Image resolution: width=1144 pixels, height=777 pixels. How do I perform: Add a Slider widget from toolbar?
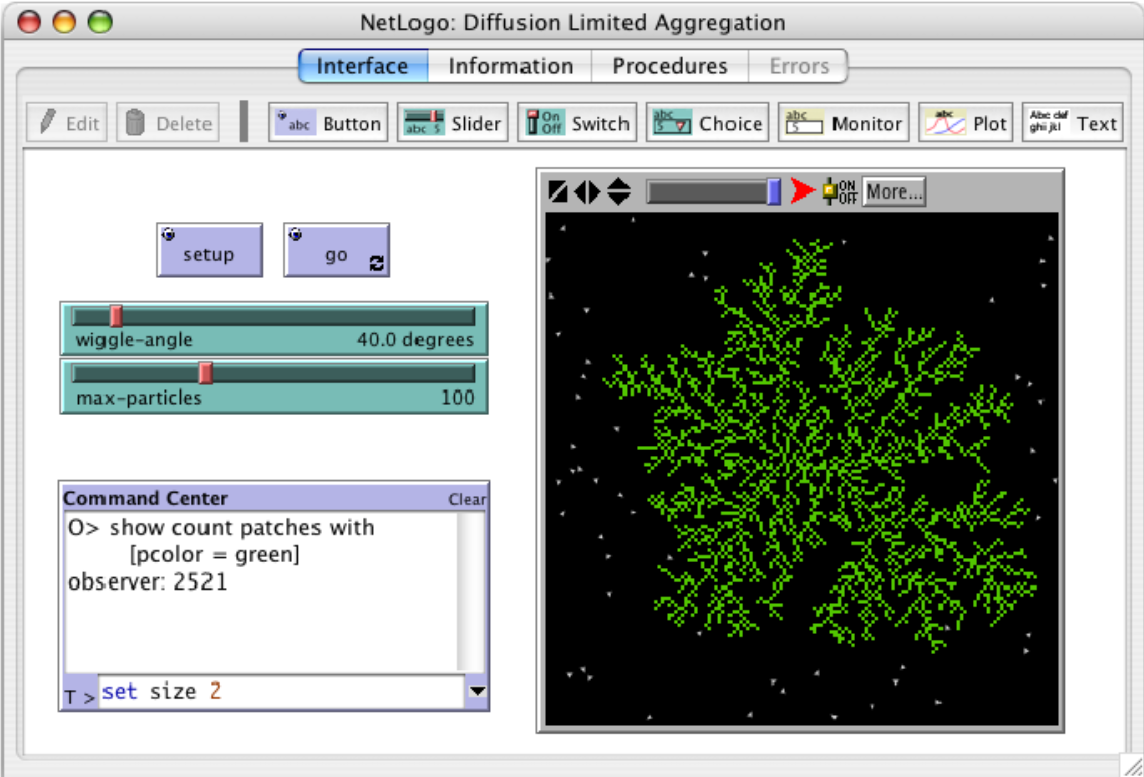click(452, 124)
